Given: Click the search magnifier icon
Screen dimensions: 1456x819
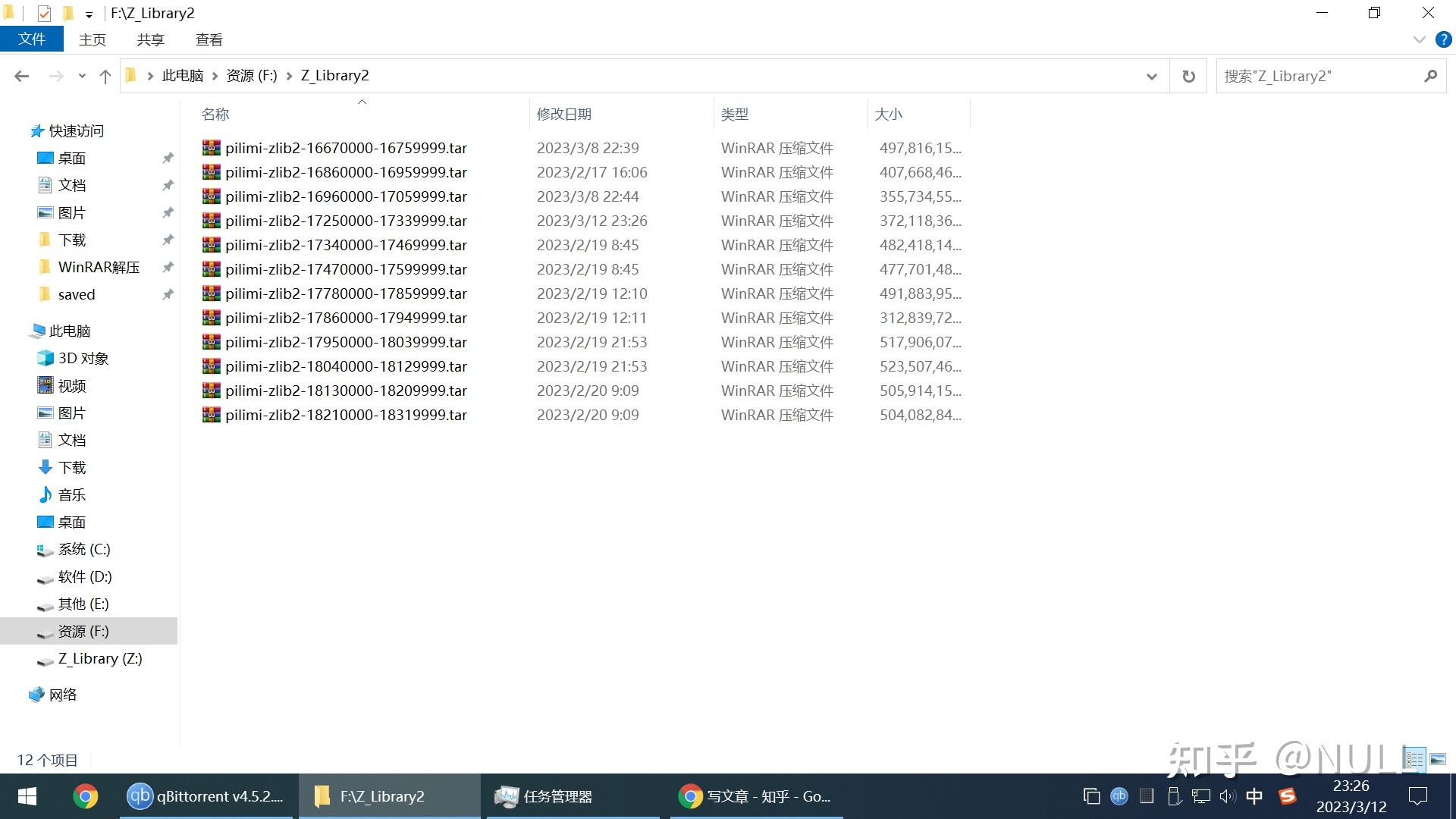Looking at the screenshot, I should point(1430,76).
